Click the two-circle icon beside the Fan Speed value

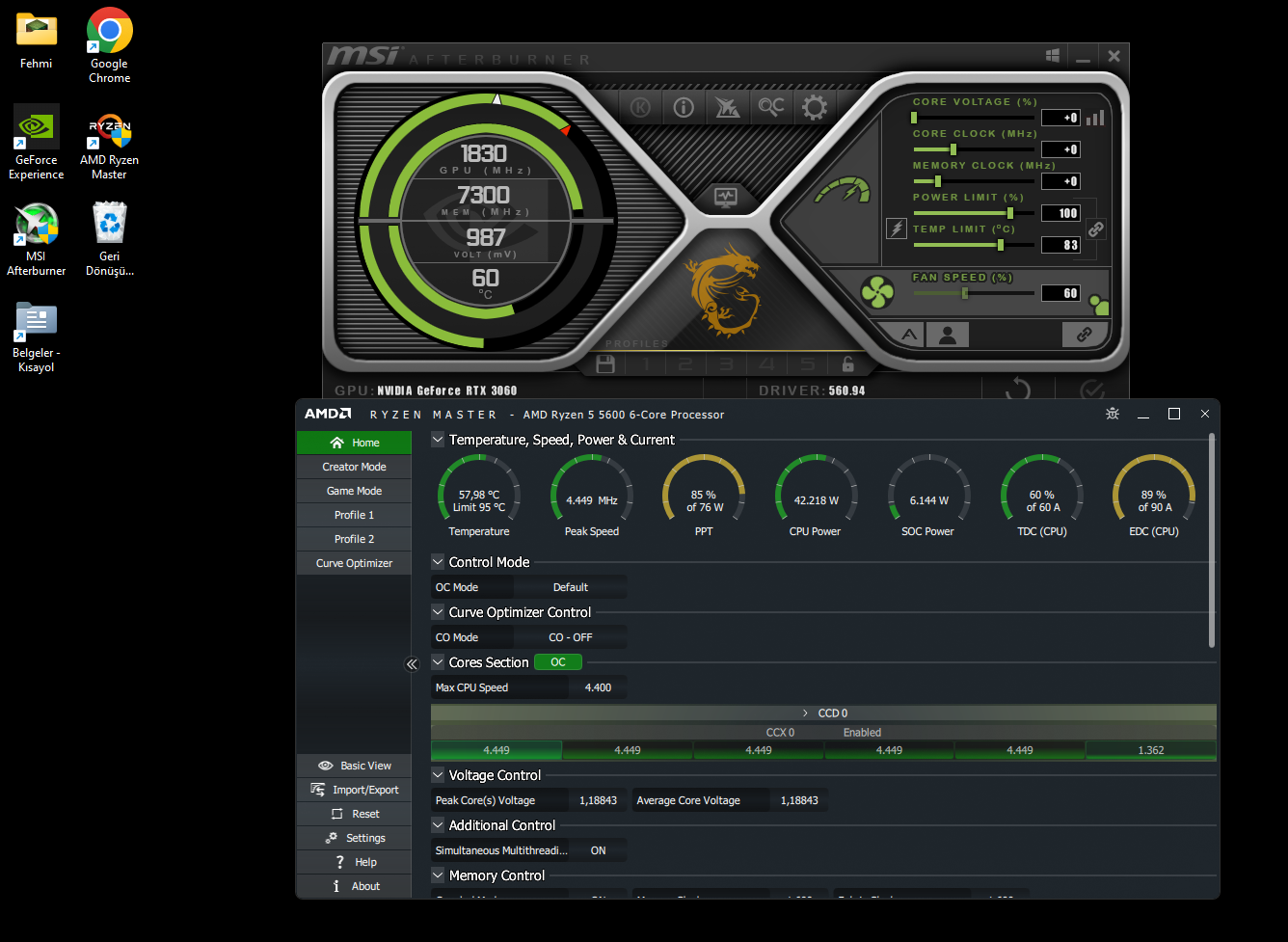pos(1098,305)
